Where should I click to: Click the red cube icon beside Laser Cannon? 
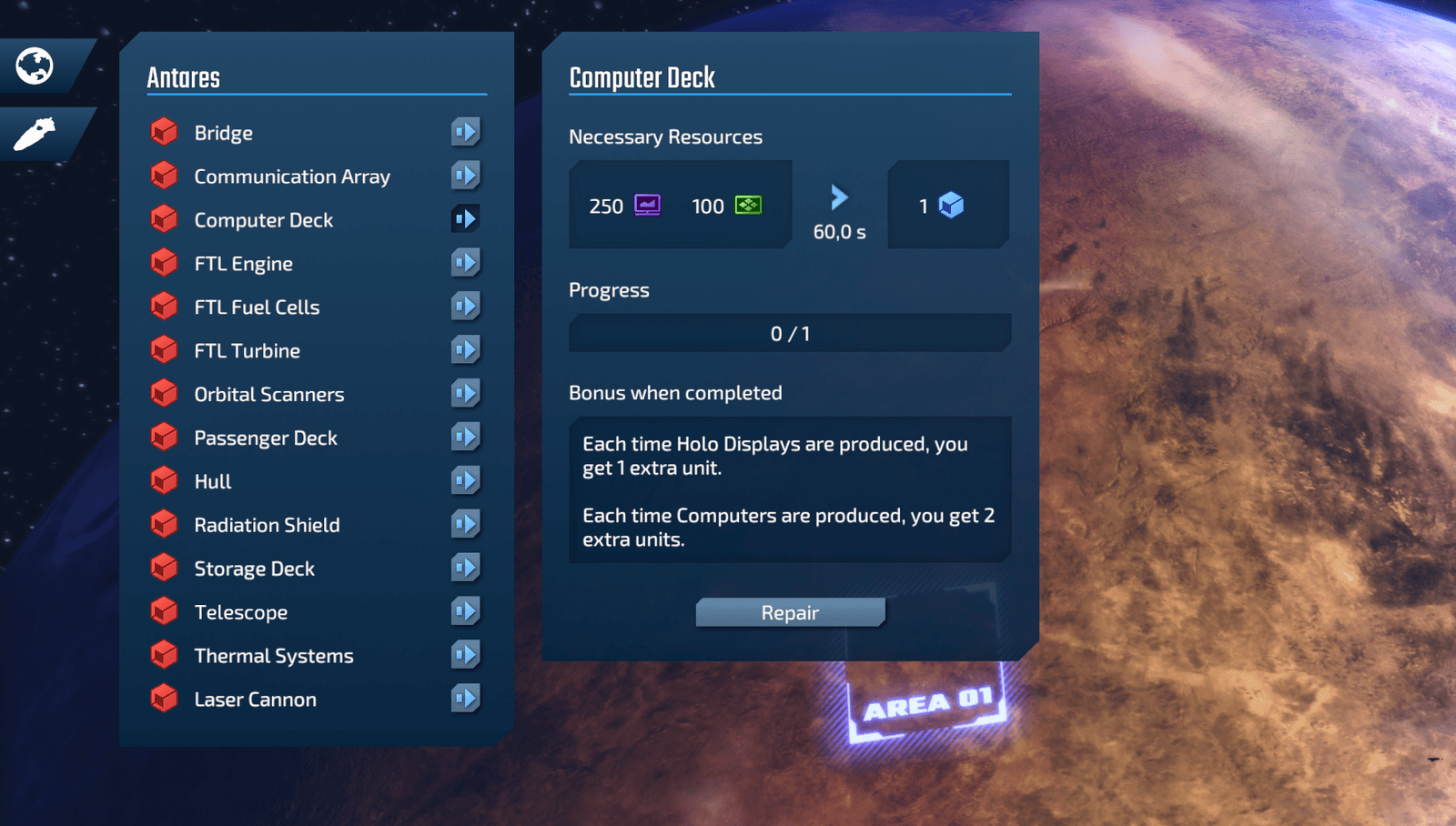click(x=164, y=699)
